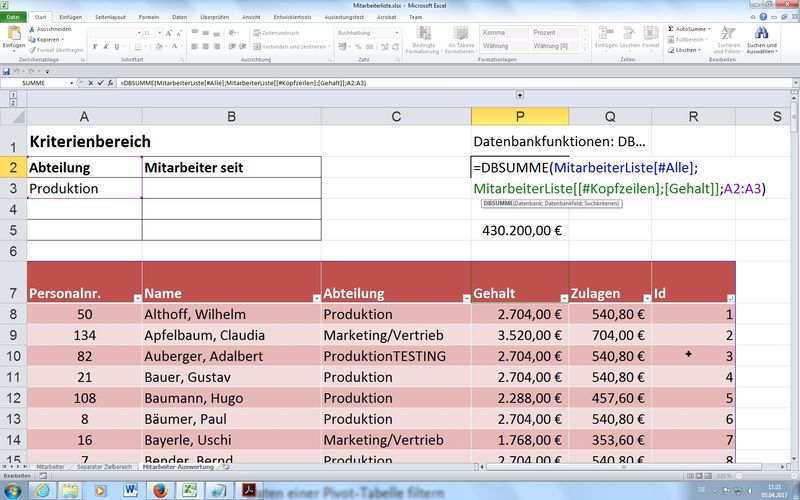The width and height of the screenshot is (800, 500).
Task: Click the Ausschneiden scissors icon
Action: 32,29
